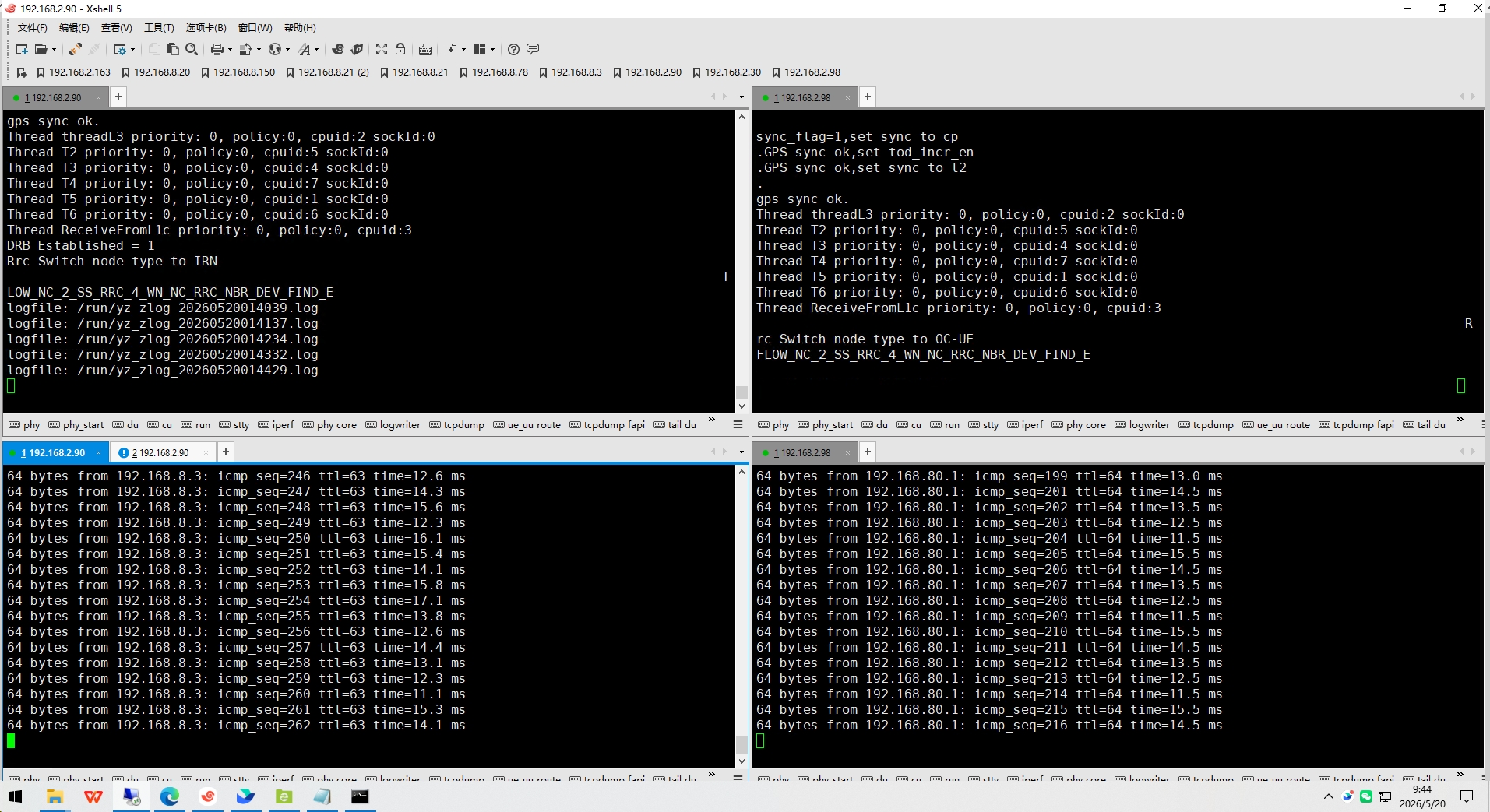Image resolution: width=1490 pixels, height=812 pixels.
Task: Click the virtual keyboard icon
Action: [x=425, y=49]
